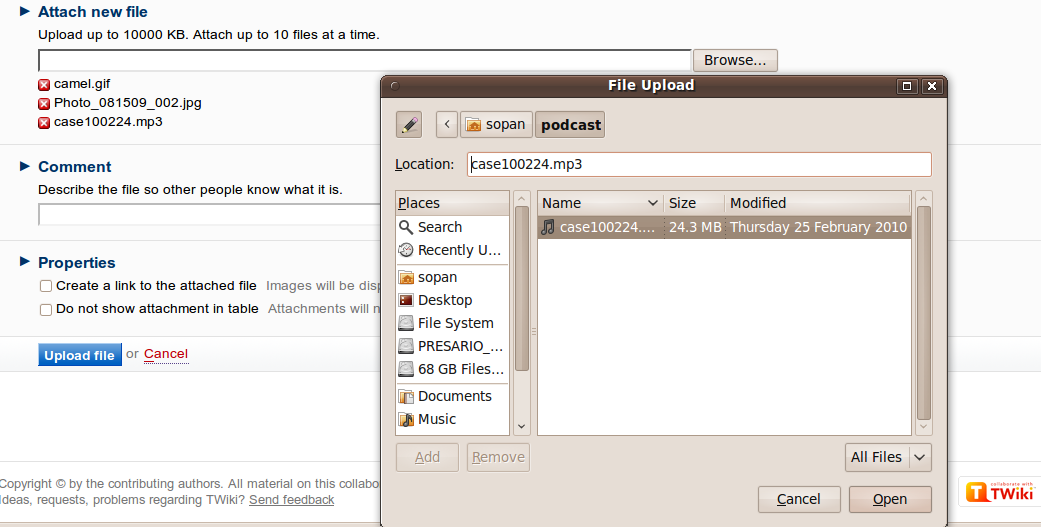This screenshot has width=1041, height=527.
Task: Click the sopan path bar button
Action: pos(496,124)
